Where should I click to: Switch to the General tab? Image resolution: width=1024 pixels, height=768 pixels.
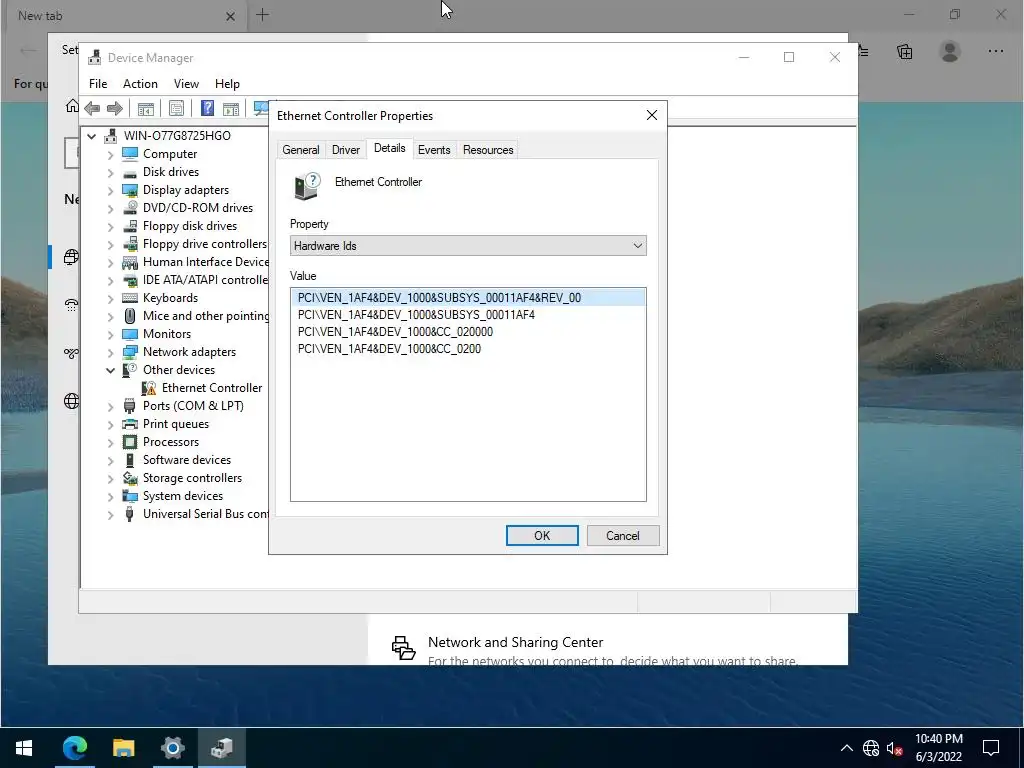(300, 150)
